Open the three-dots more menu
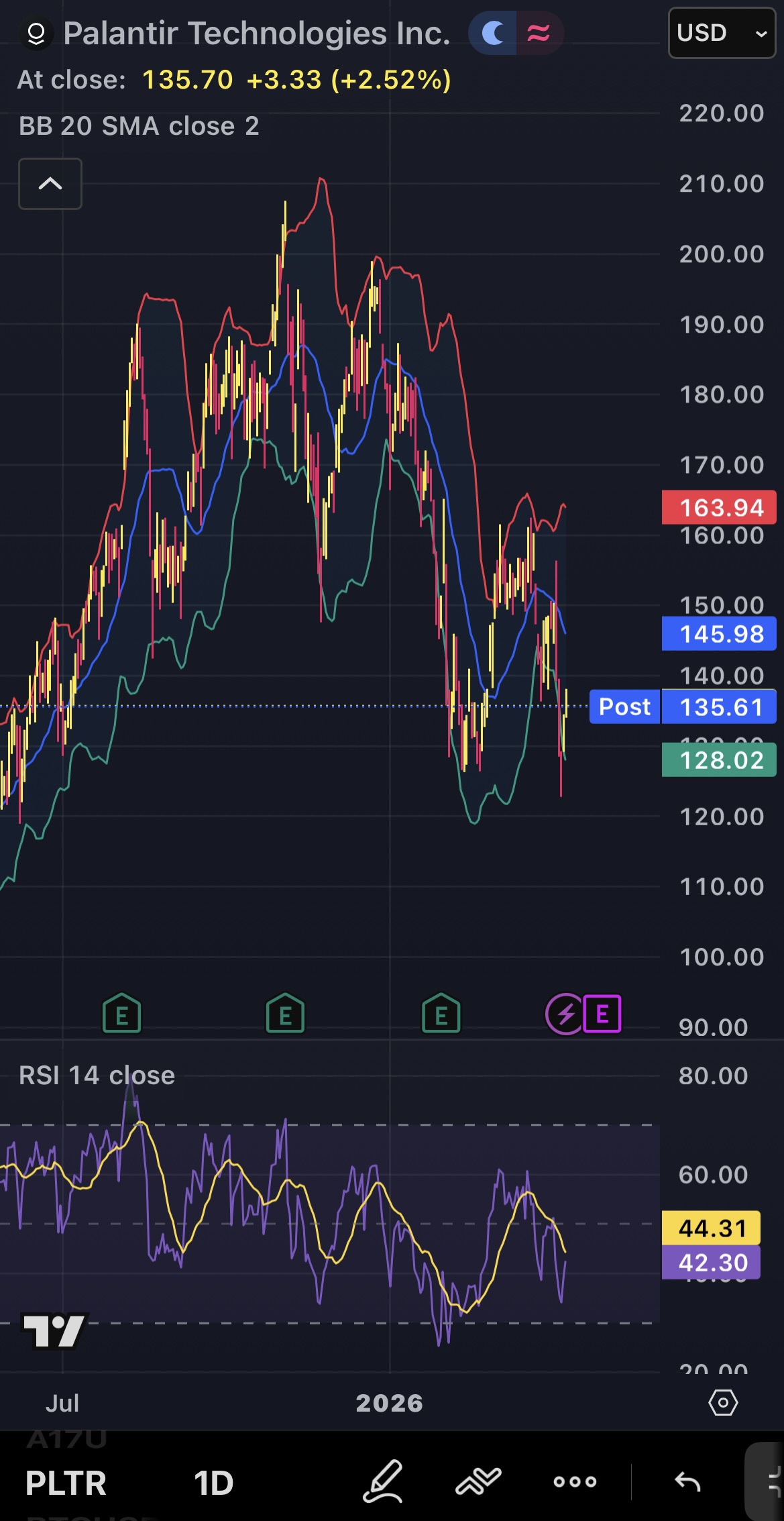784x1521 pixels. coord(575,1481)
